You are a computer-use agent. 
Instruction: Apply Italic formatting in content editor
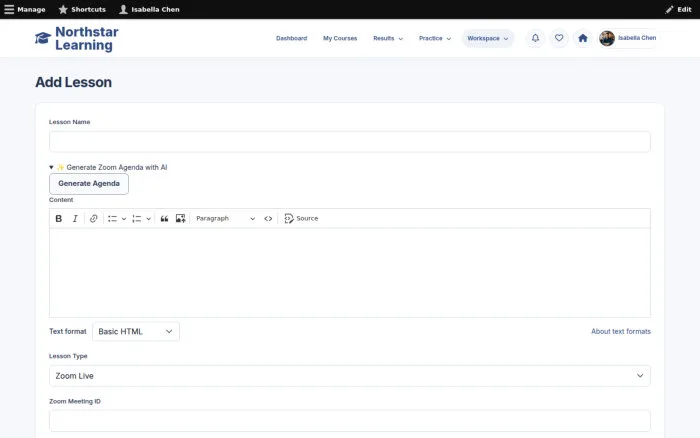coord(75,218)
